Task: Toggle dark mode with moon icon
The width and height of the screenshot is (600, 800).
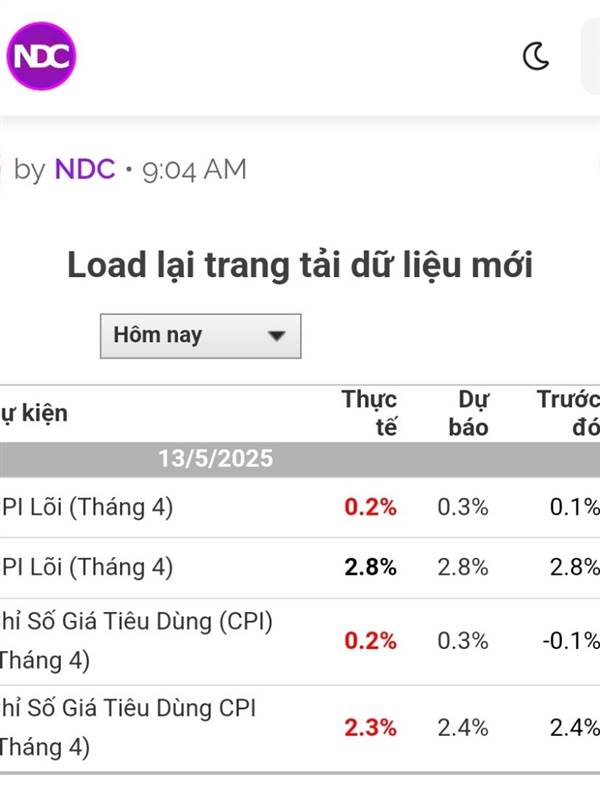Action: point(536,56)
